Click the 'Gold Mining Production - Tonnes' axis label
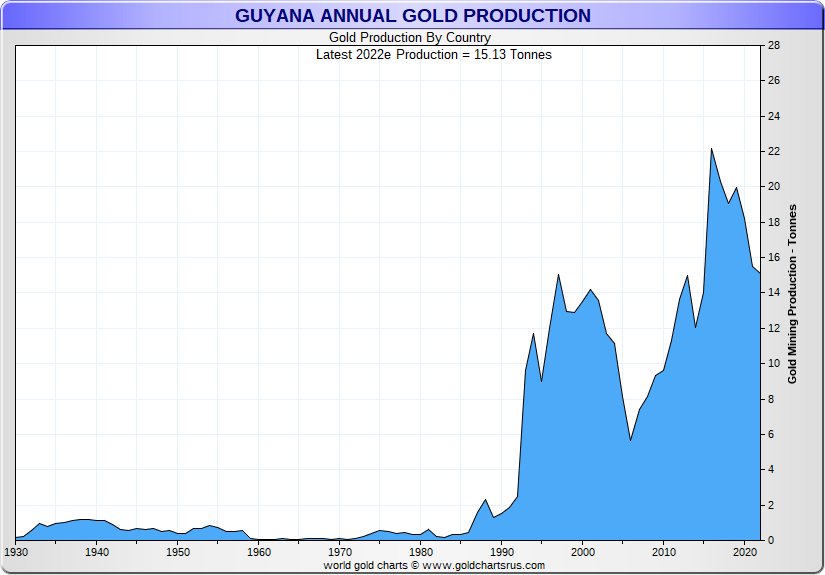The height and width of the screenshot is (575, 825). pyautogui.click(x=792, y=294)
